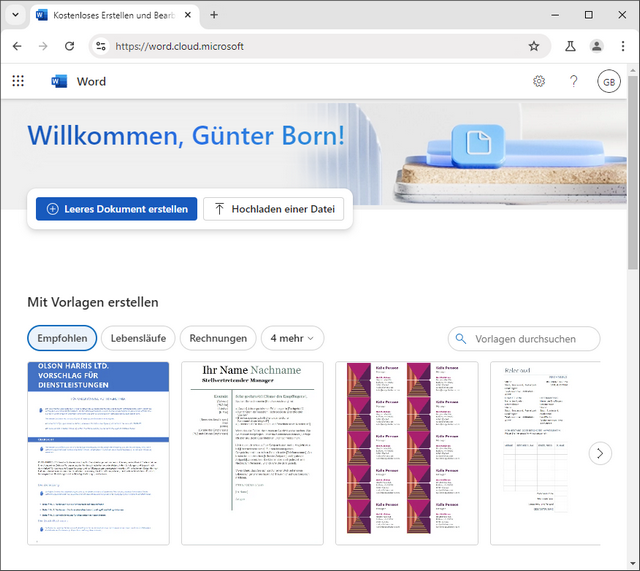The height and width of the screenshot is (571, 640).
Task: Click the address bar URL word.cloud.microsoft
Action: [180, 46]
